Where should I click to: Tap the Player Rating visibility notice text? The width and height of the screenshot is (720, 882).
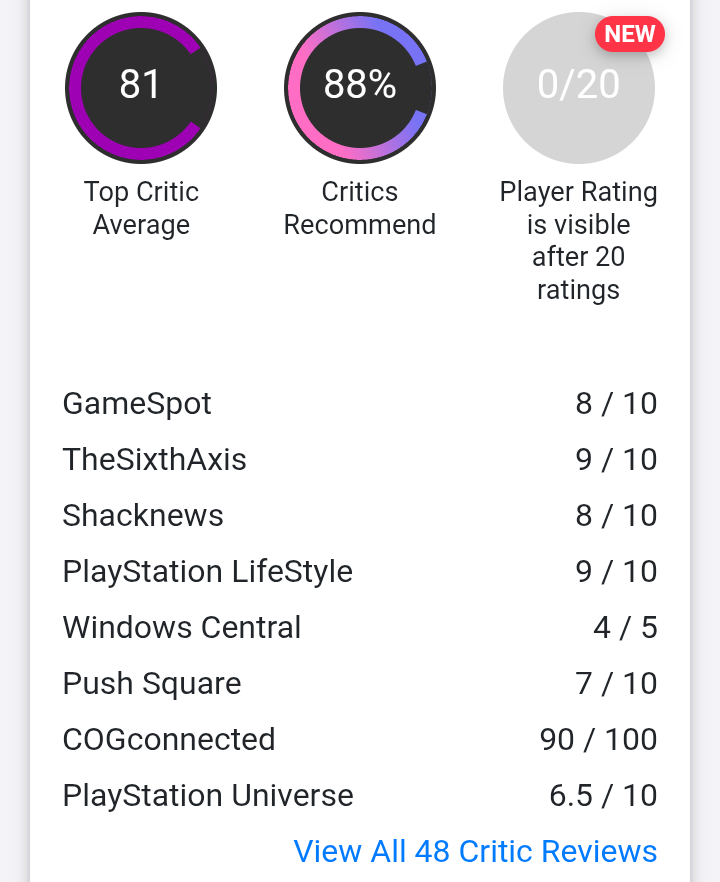pos(578,241)
